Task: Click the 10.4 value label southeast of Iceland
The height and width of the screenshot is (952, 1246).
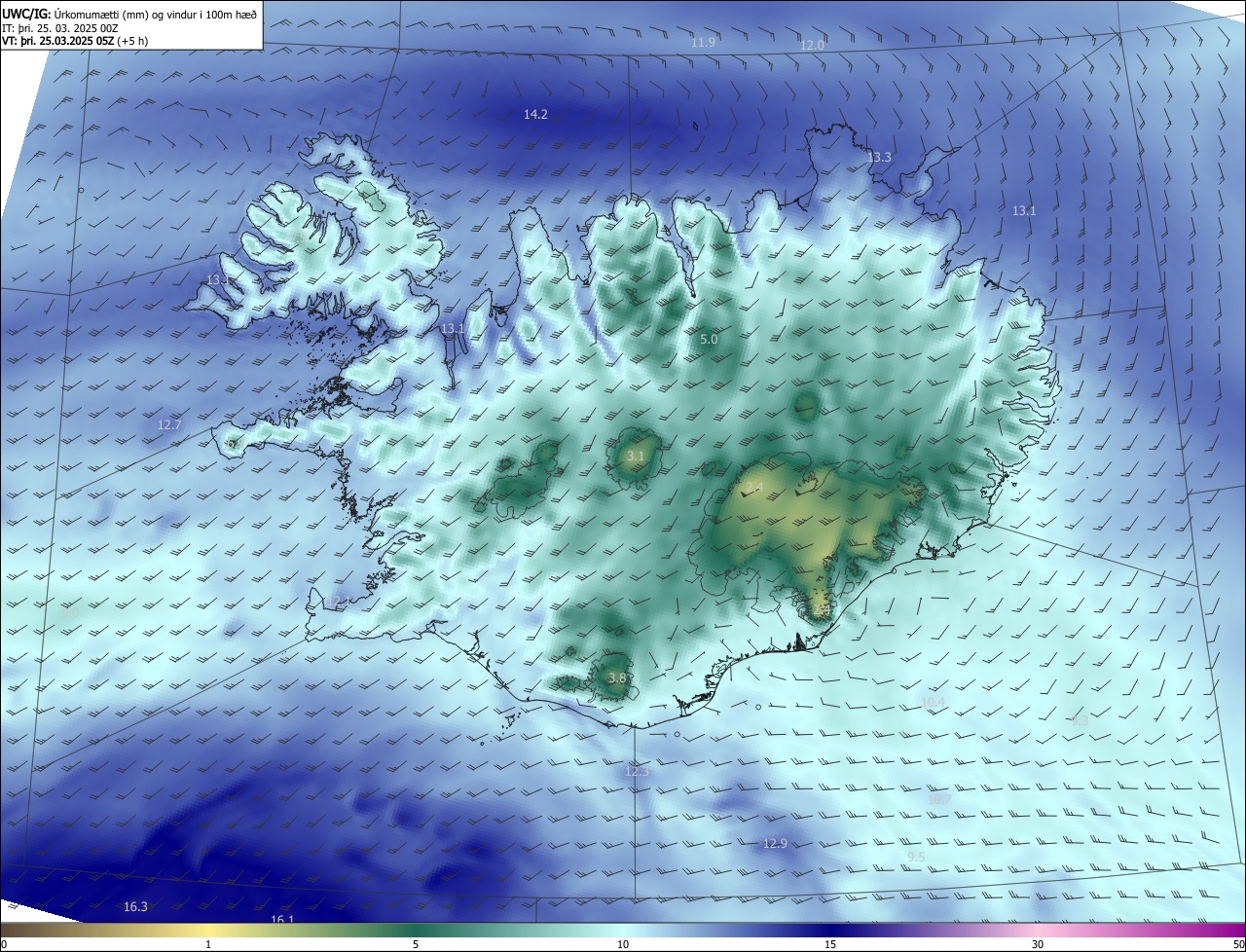Action: (x=933, y=702)
